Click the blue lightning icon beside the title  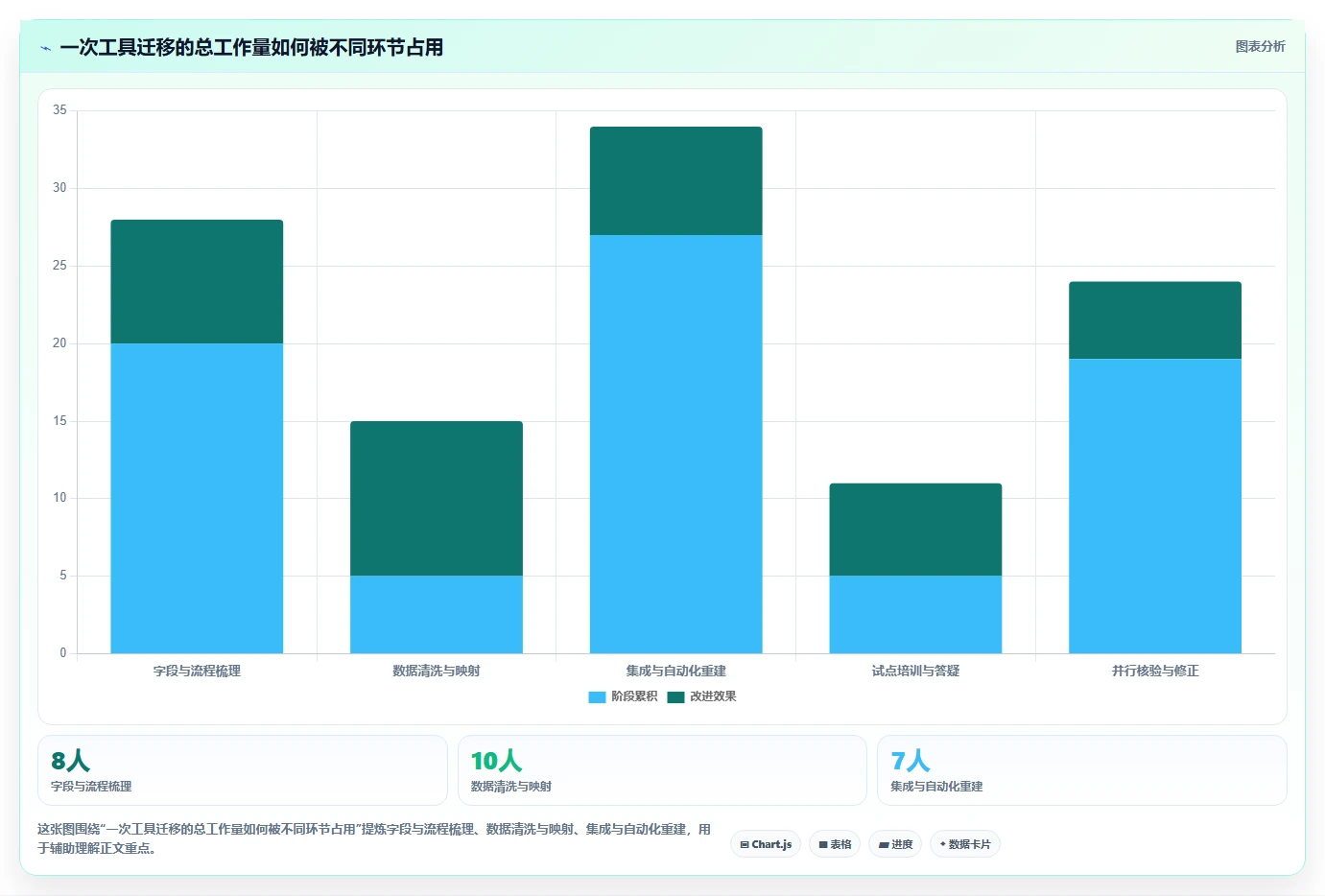point(45,48)
